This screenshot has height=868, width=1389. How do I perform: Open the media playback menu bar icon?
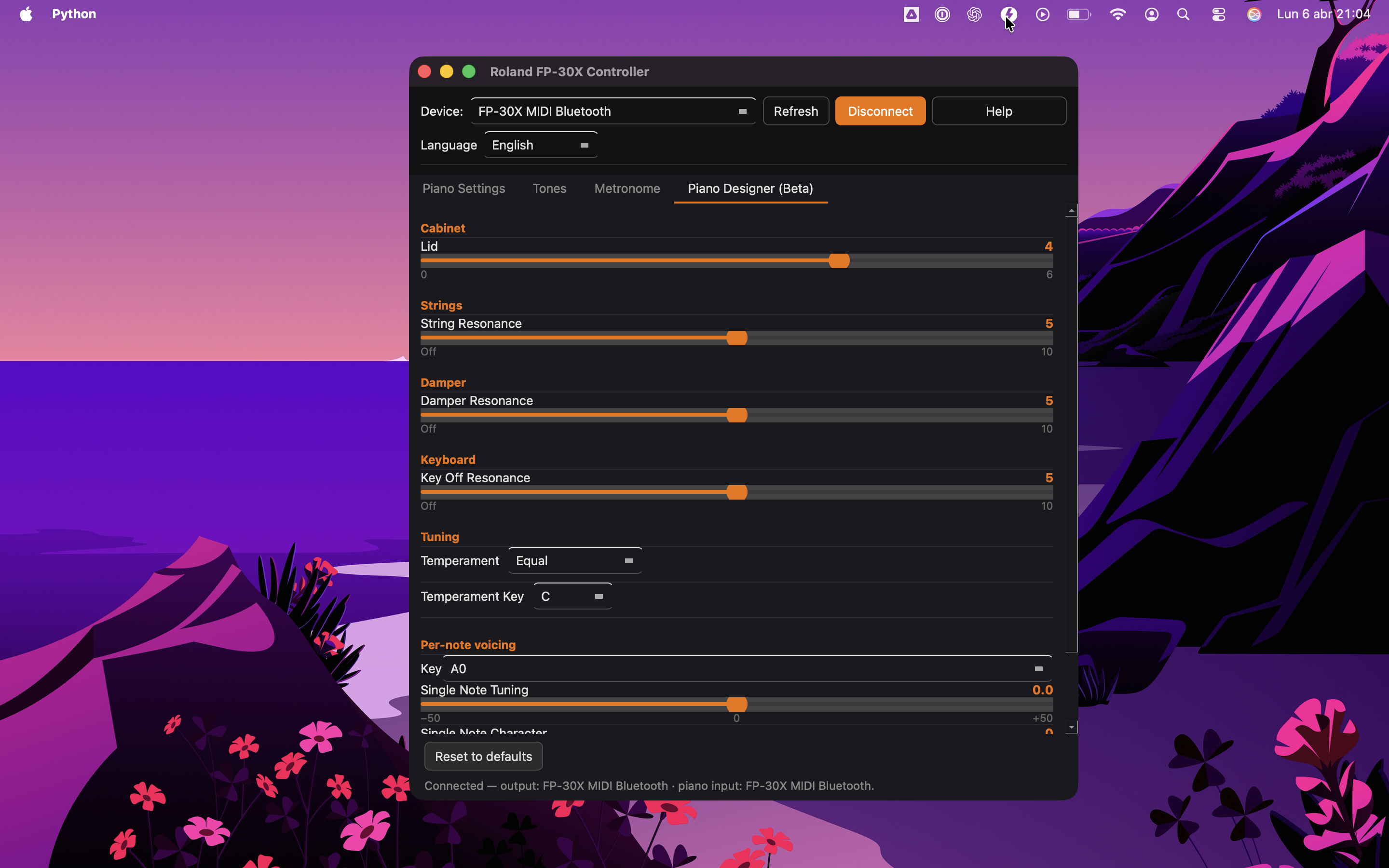tap(1043, 14)
